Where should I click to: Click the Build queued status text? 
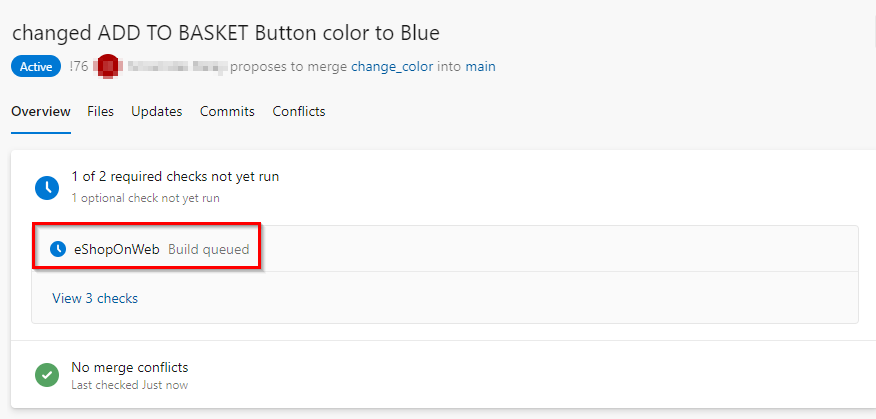coord(209,249)
